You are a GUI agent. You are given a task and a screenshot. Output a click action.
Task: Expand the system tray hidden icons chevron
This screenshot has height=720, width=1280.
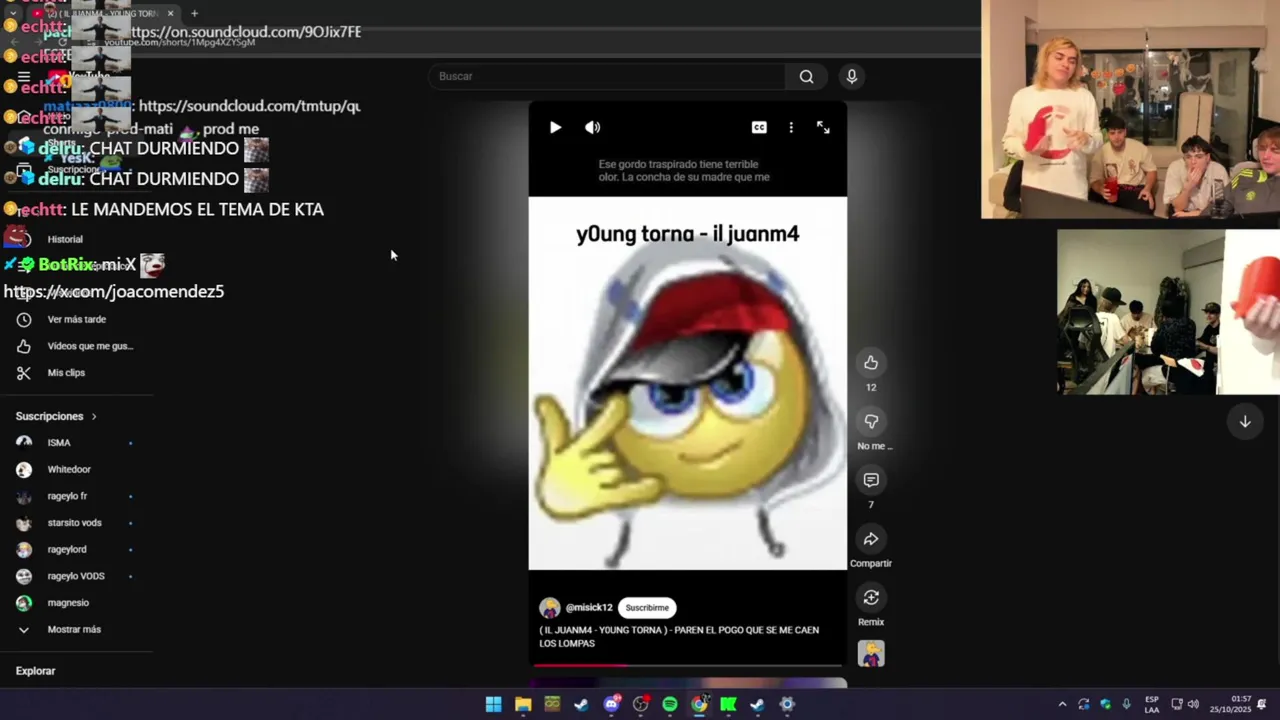tap(1062, 704)
